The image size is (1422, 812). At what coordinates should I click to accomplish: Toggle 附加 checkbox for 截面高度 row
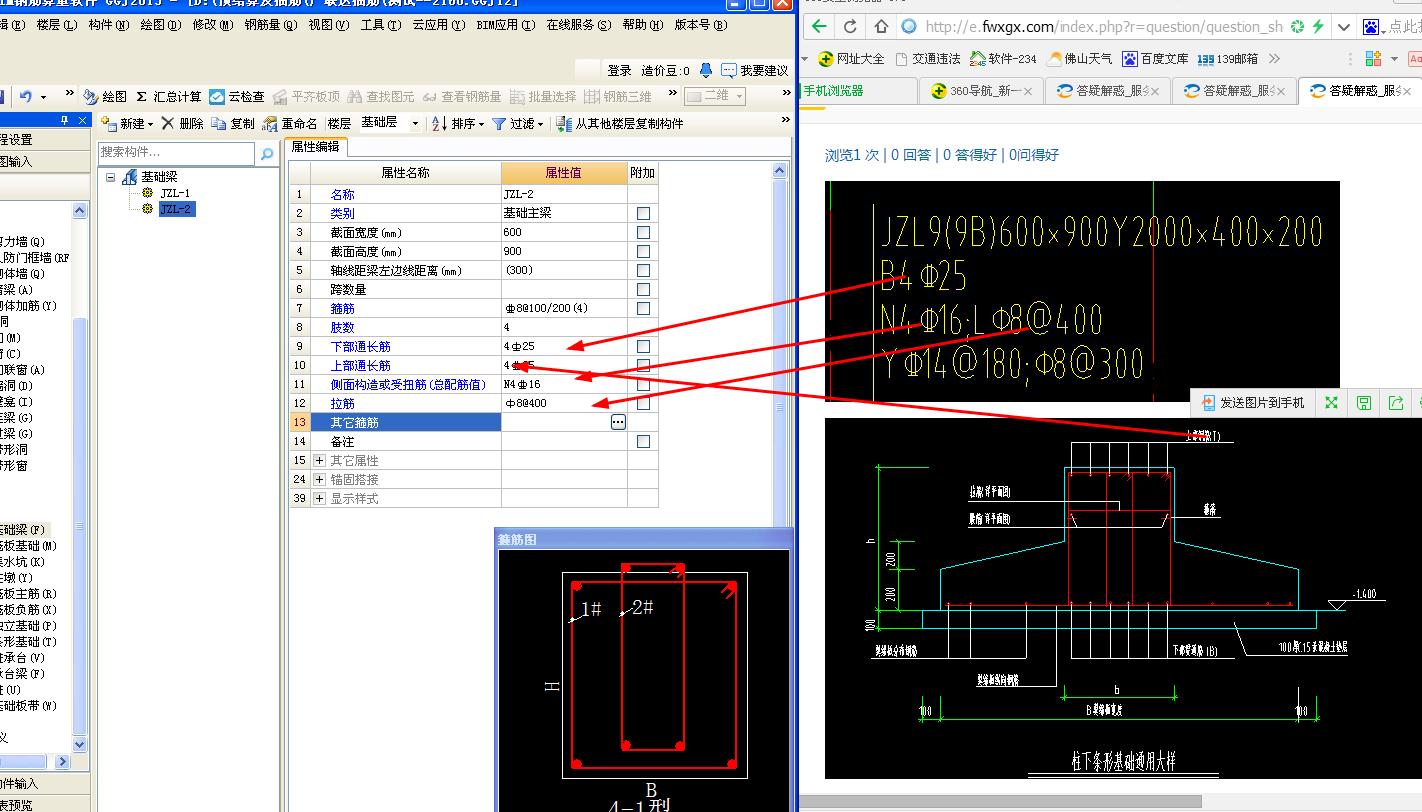pos(643,251)
